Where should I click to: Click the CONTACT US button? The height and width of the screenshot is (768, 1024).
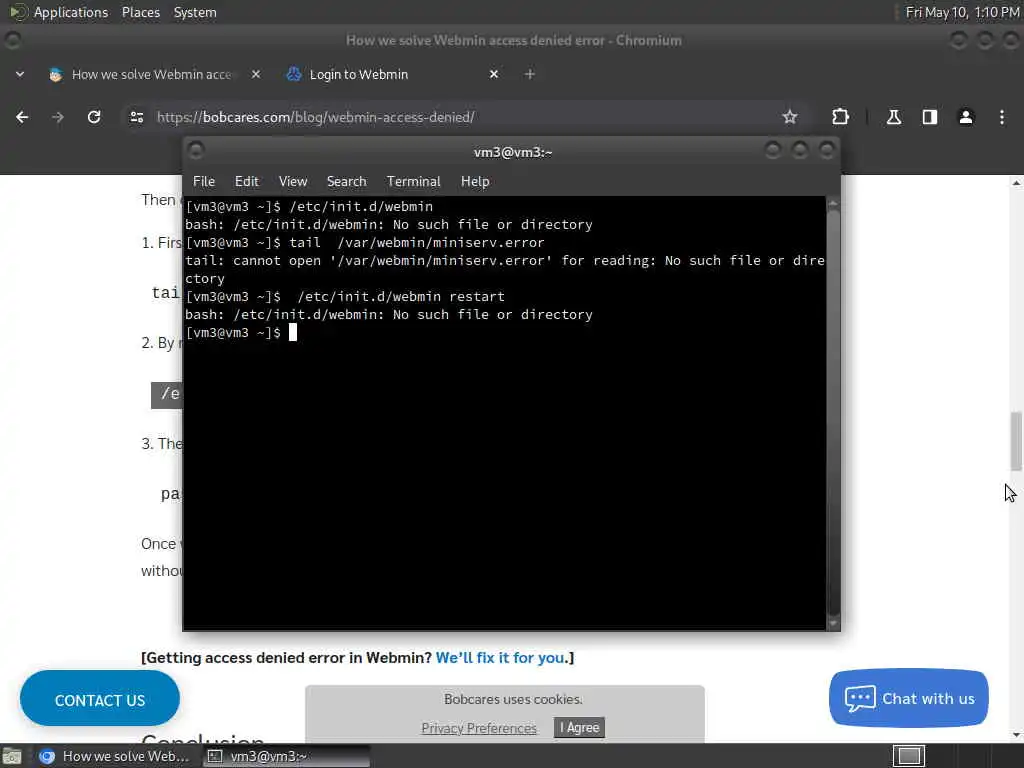pyautogui.click(x=100, y=699)
